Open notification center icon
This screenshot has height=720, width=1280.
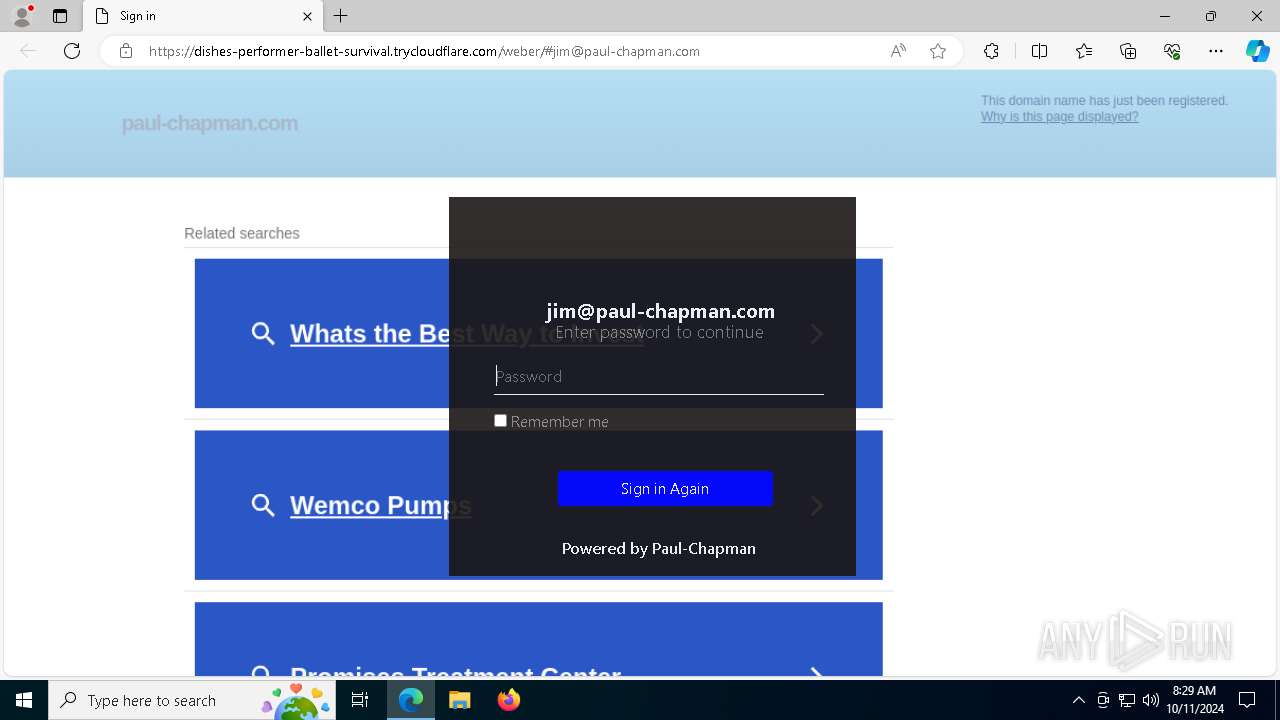pos(1247,700)
